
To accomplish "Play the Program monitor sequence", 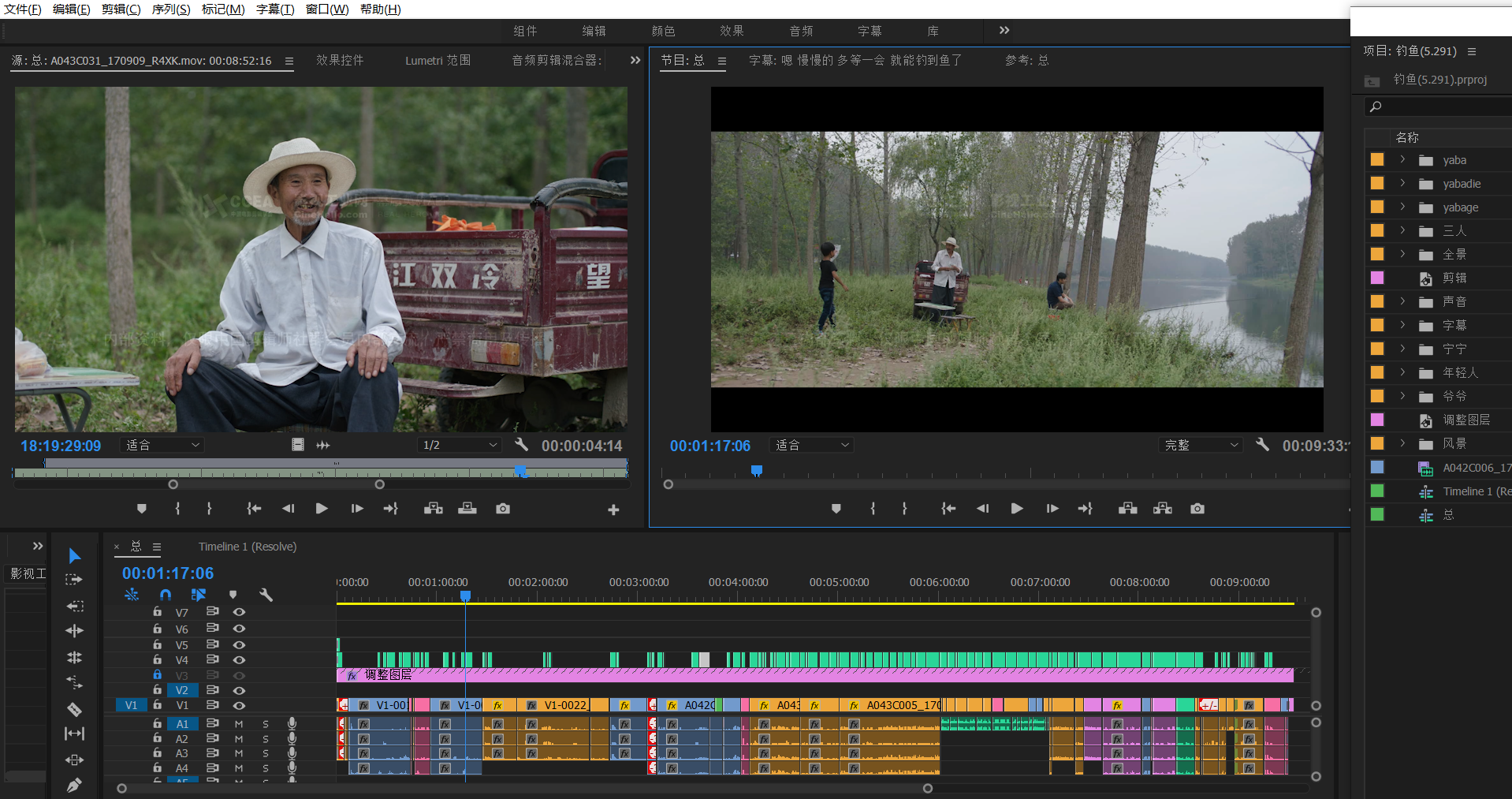I will pos(1016,509).
